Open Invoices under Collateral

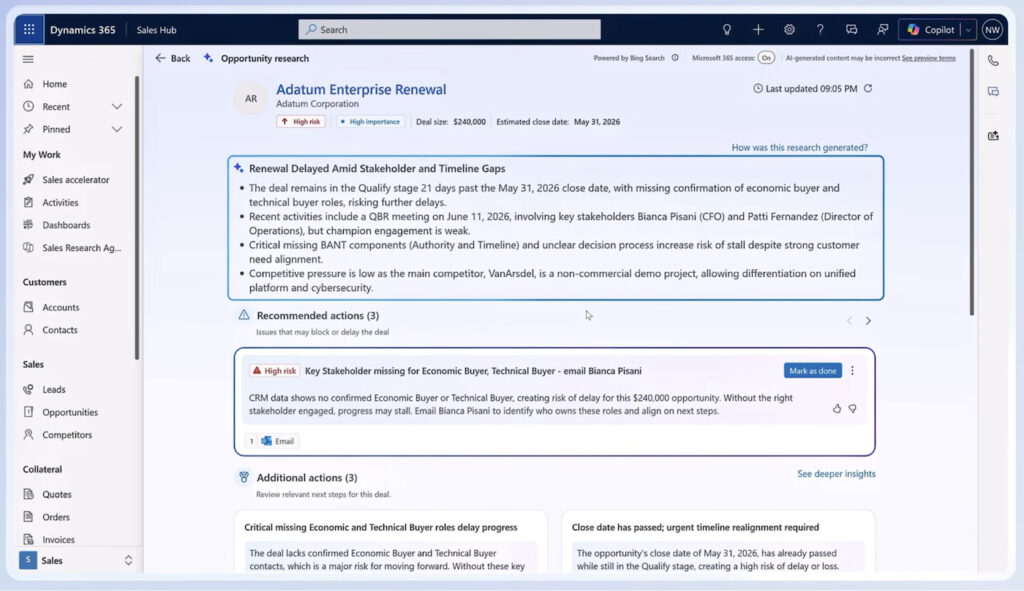point(58,539)
